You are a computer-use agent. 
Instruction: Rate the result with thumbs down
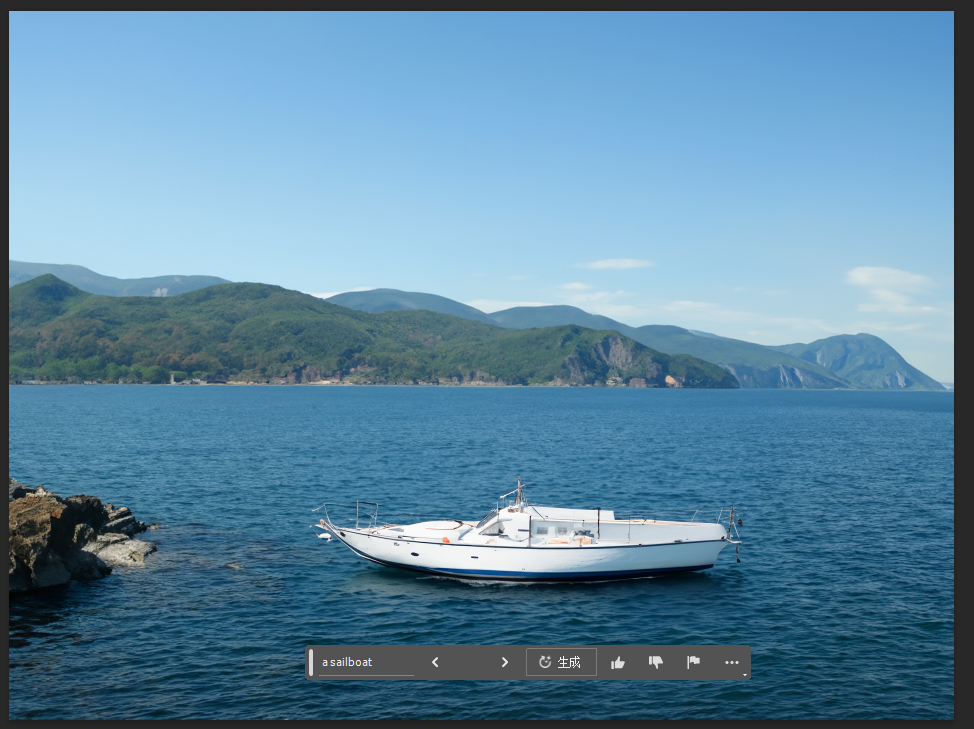656,662
